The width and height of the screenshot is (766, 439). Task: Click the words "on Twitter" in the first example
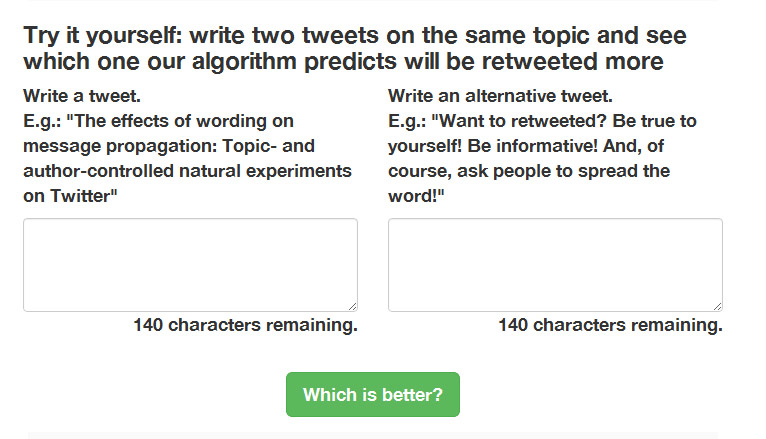pos(65,196)
